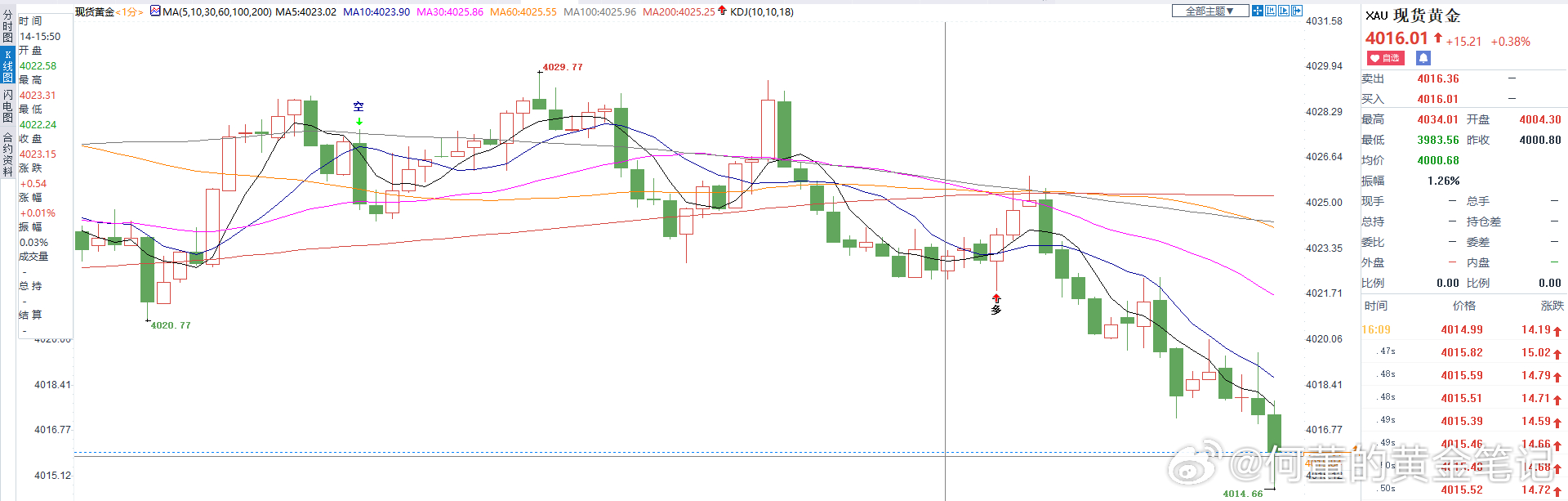
Task: Click the red arrow icon before KDJ
Action: (x=722, y=11)
